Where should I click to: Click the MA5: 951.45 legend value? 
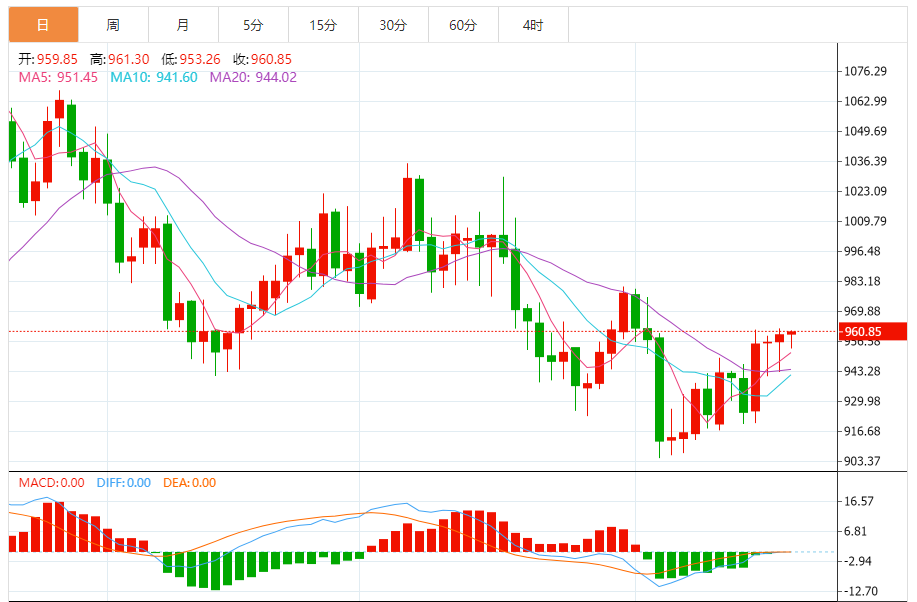point(58,77)
